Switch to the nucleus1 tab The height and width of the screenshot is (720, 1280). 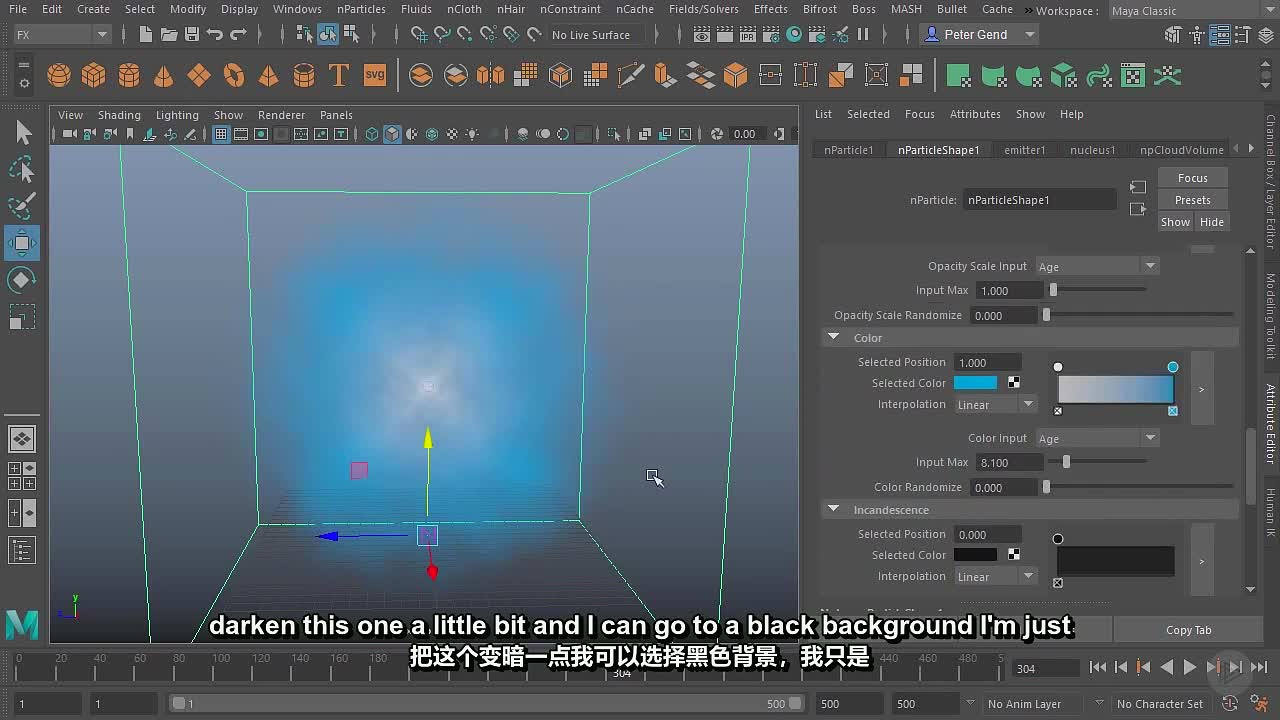pos(1092,150)
